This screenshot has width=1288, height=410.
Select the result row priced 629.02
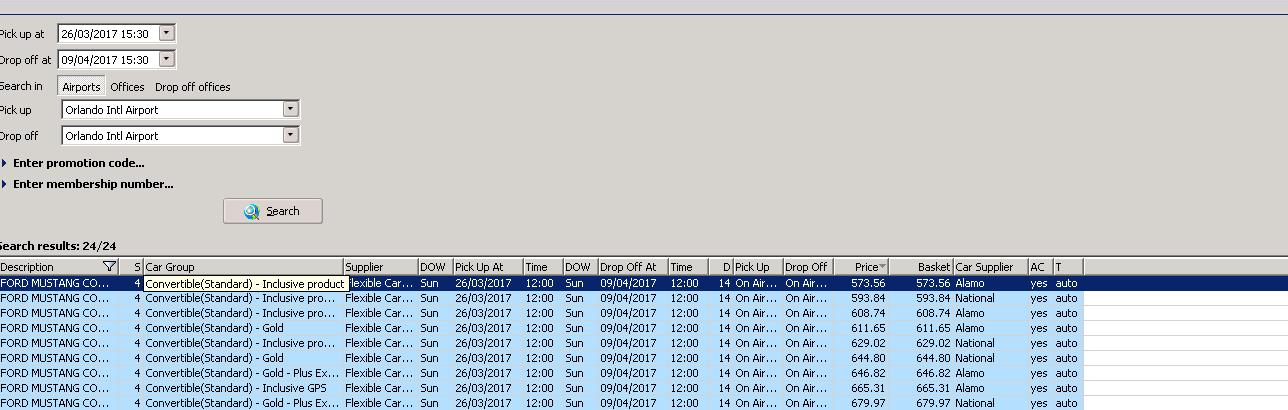click(x=542, y=343)
